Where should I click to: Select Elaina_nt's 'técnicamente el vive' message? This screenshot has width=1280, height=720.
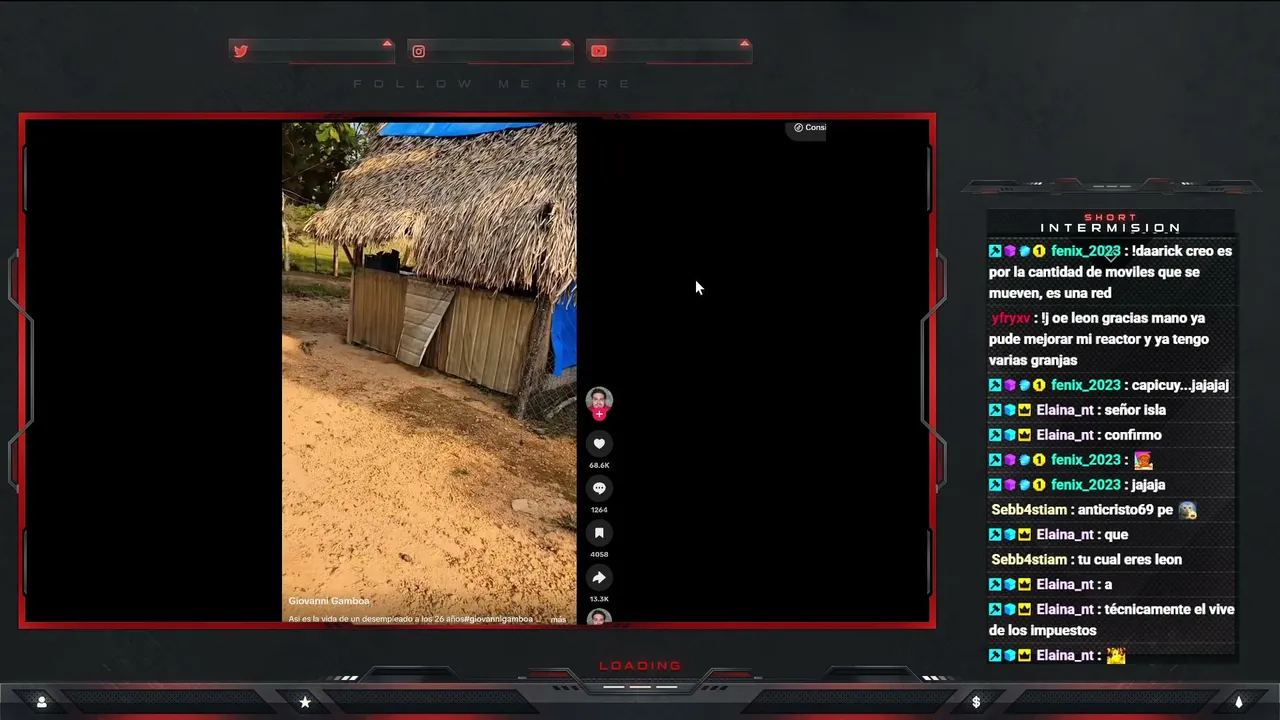pos(1111,620)
